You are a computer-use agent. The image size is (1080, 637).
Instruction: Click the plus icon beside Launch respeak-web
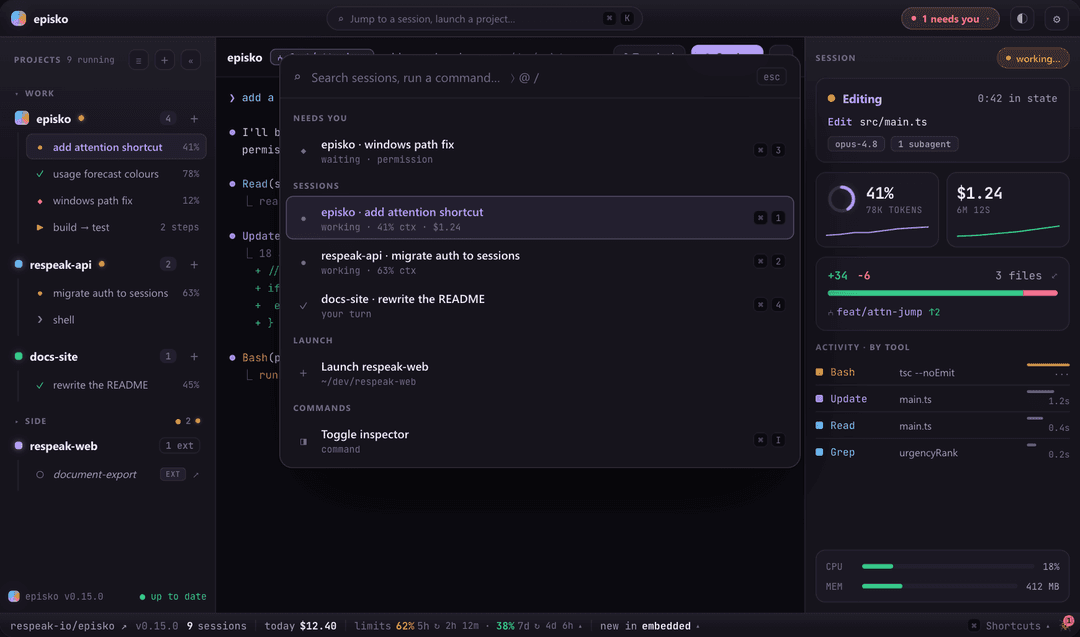[303, 373]
